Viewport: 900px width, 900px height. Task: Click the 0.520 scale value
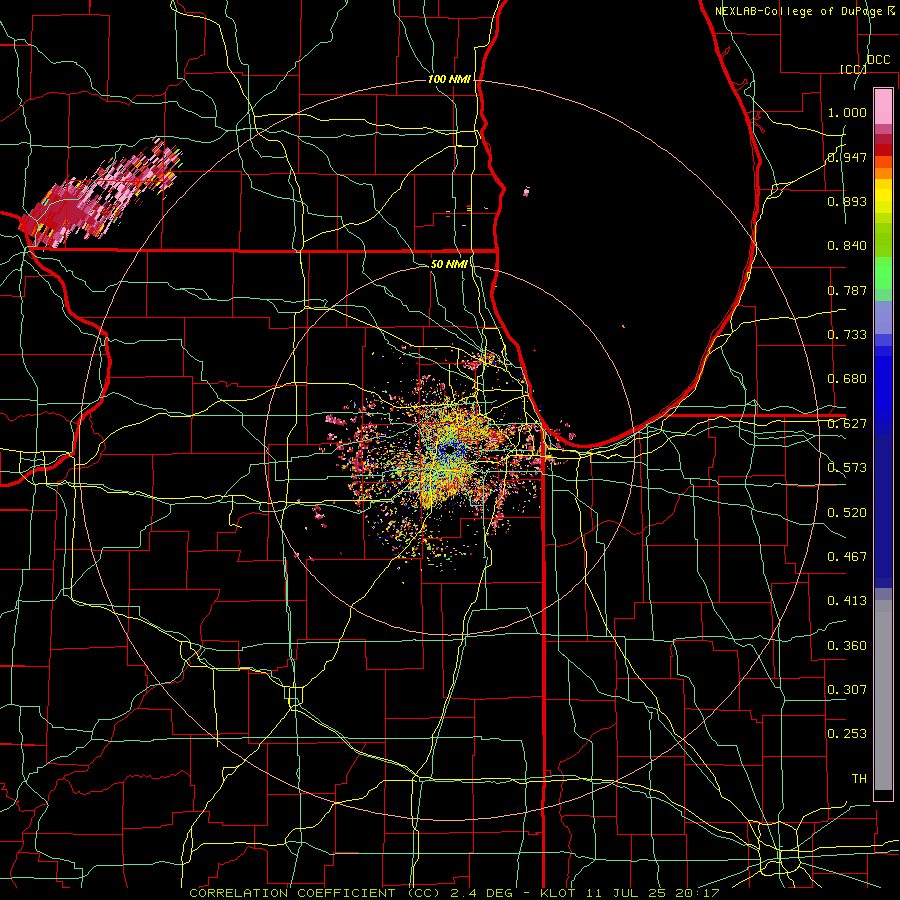click(x=847, y=513)
